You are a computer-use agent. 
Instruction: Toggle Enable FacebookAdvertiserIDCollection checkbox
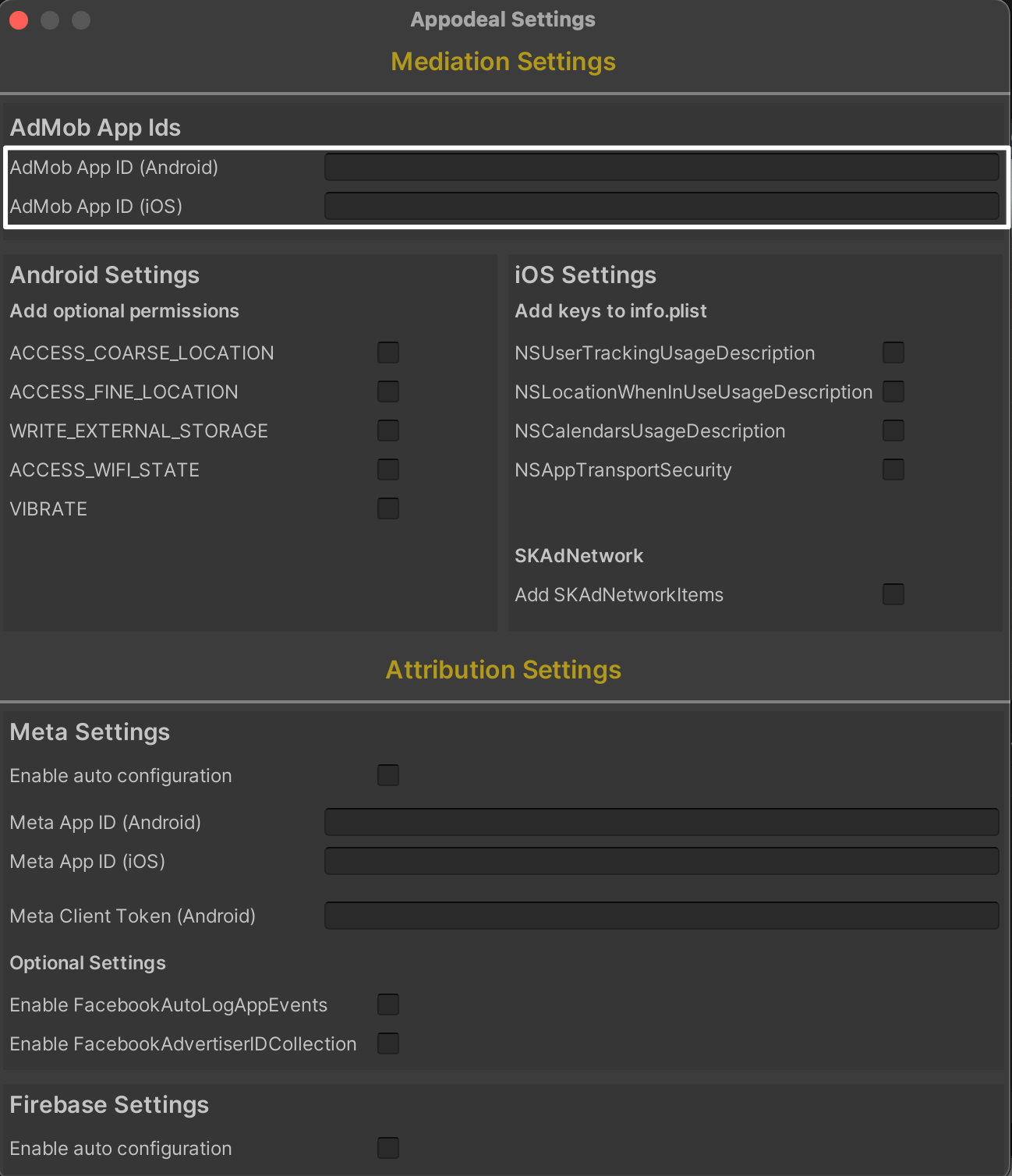[x=388, y=1043]
